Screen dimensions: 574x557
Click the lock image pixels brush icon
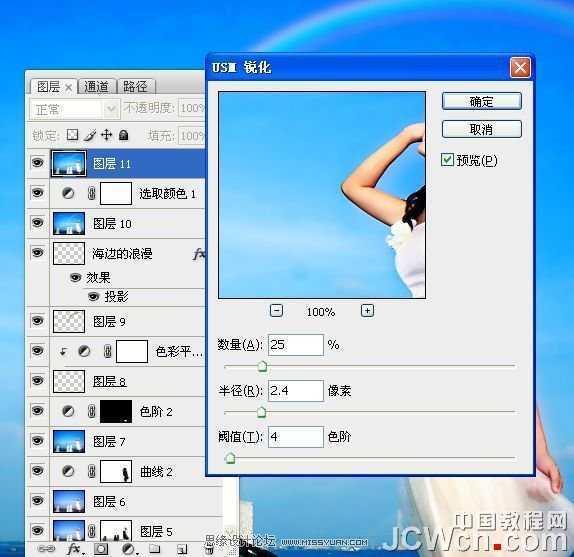90,135
